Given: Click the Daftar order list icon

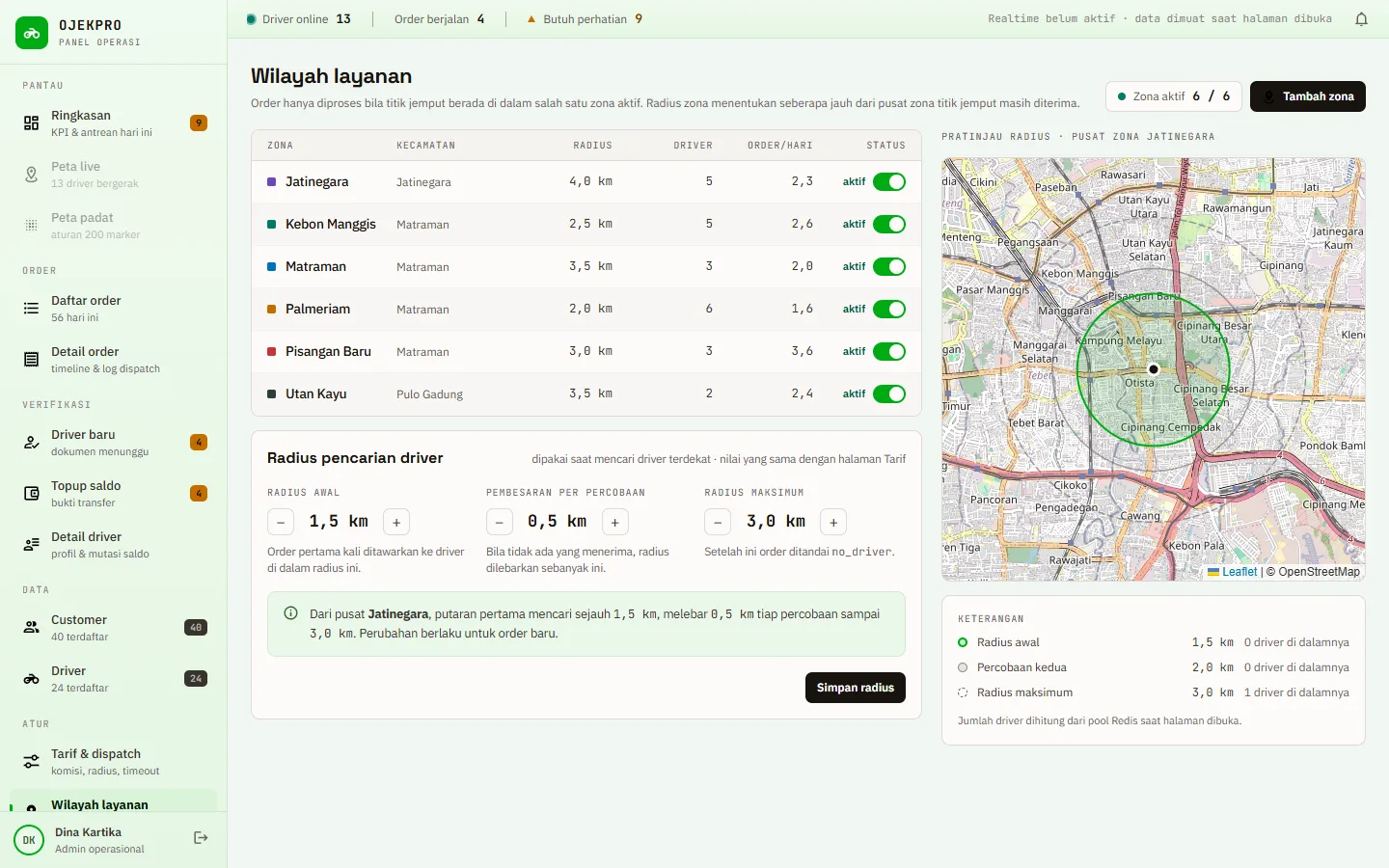Looking at the screenshot, I should [32, 309].
